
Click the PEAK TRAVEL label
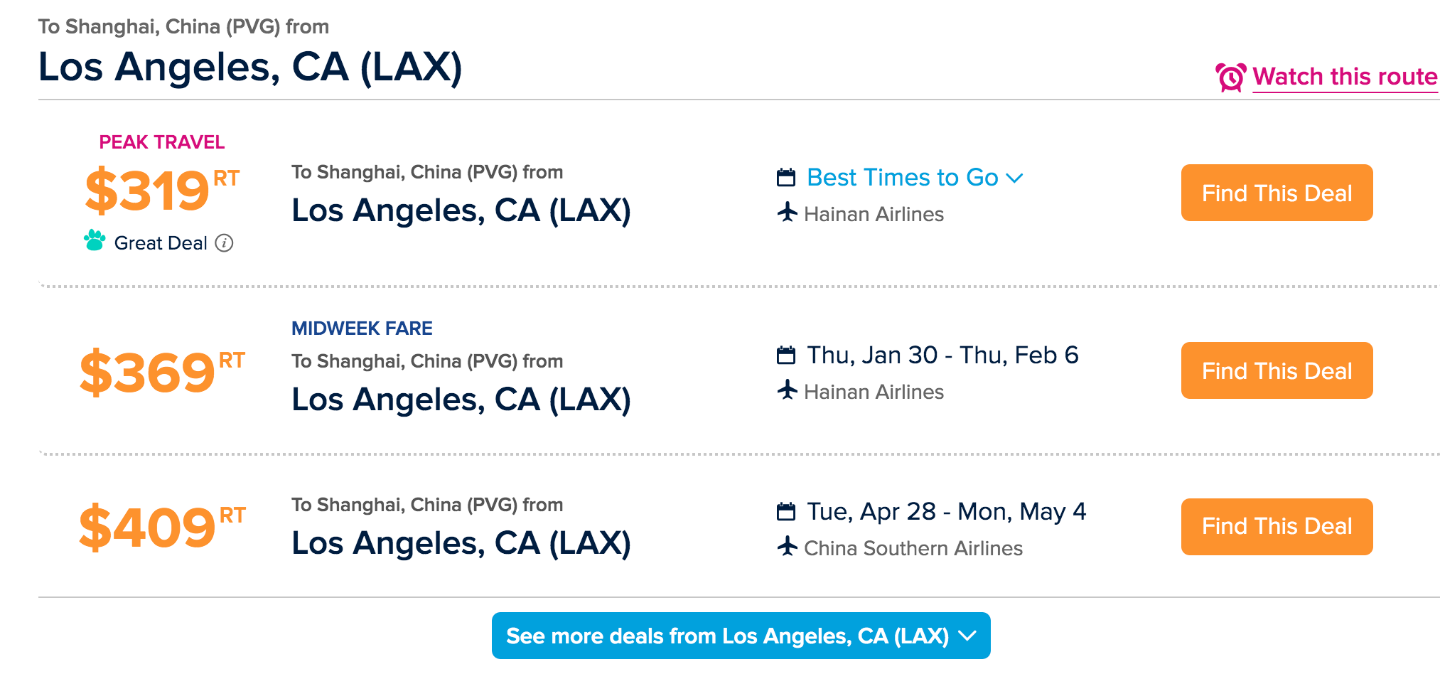tap(162, 142)
